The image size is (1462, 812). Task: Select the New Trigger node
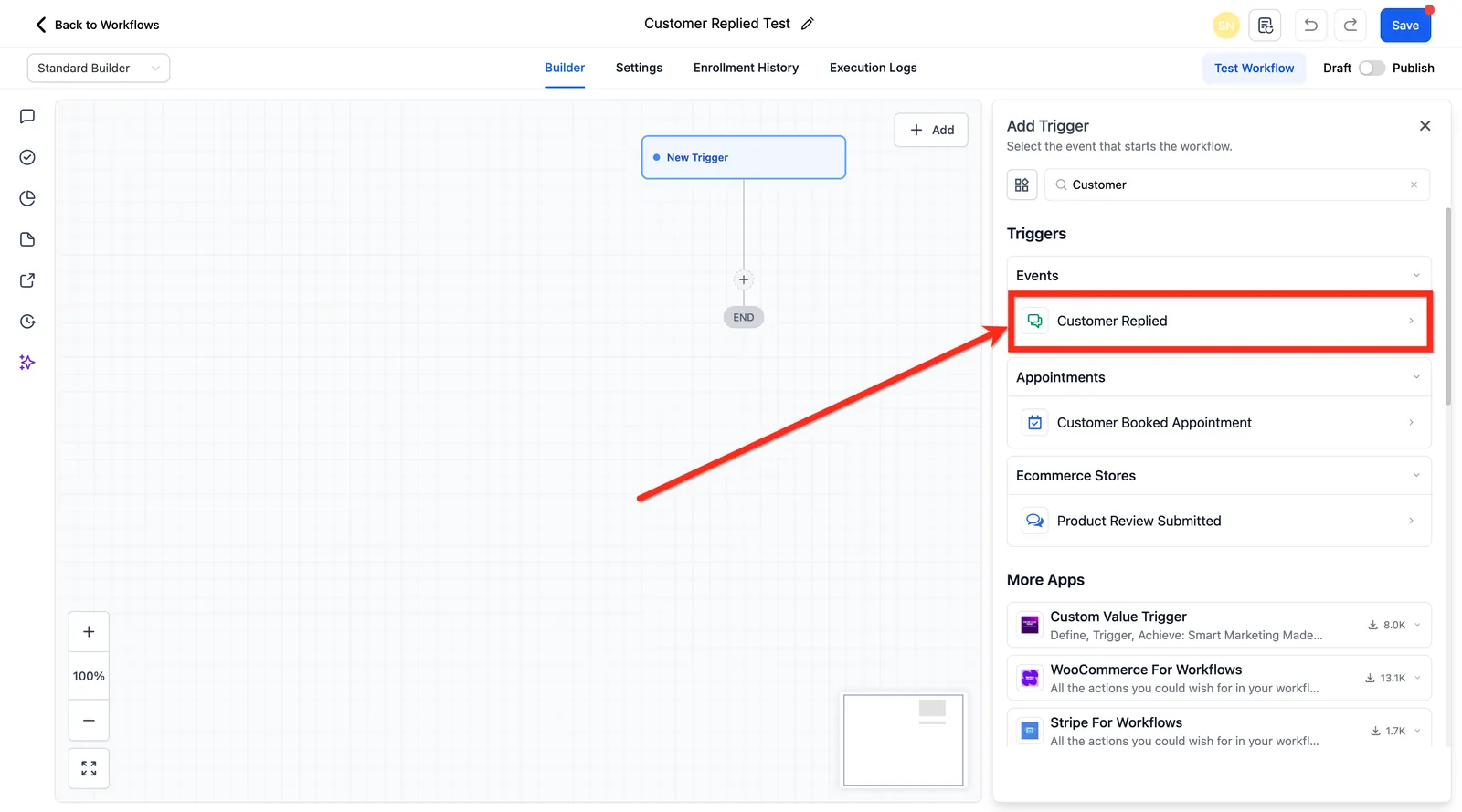(744, 157)
